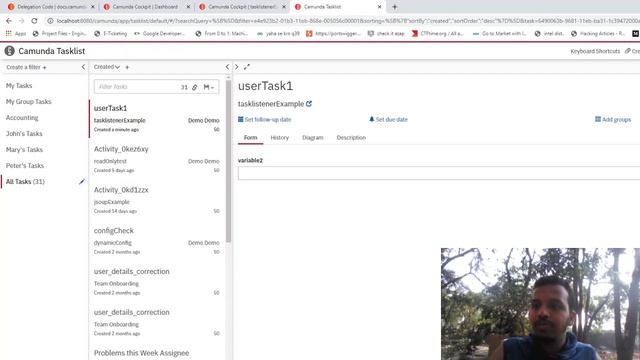Open My Tasks filter
This screenshot has height=360, width=640.
pos(19,86)
